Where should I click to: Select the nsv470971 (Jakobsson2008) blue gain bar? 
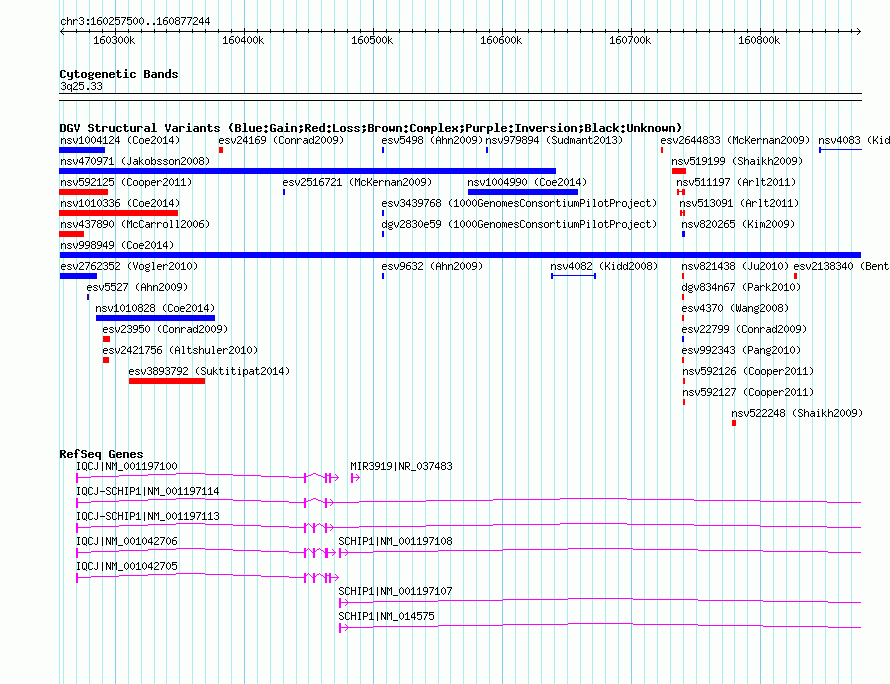coord(307,171)
